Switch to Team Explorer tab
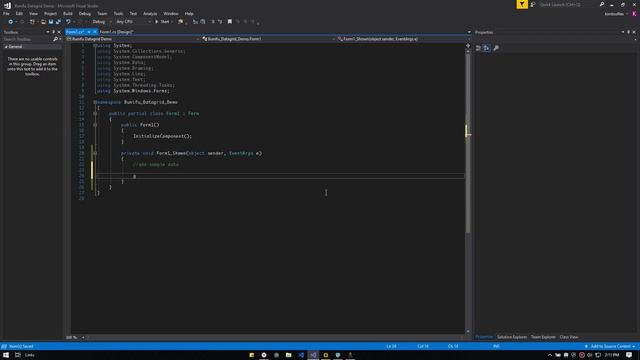 pos(543,337)
